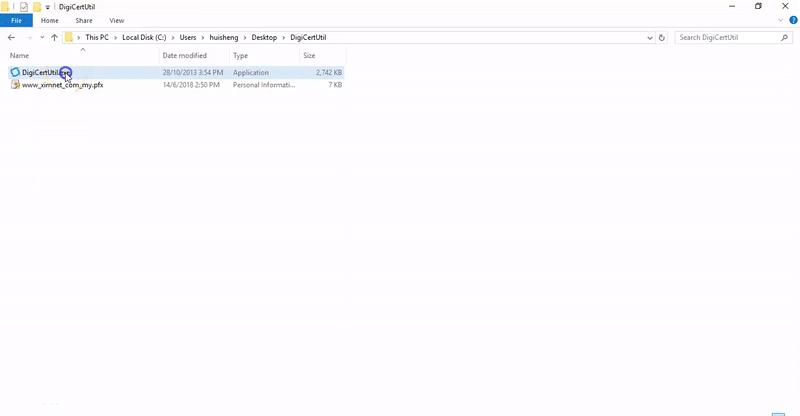Restore down the DigiCertUtil window
This screenshot has width=800, height=416.
tap(758, 6)
